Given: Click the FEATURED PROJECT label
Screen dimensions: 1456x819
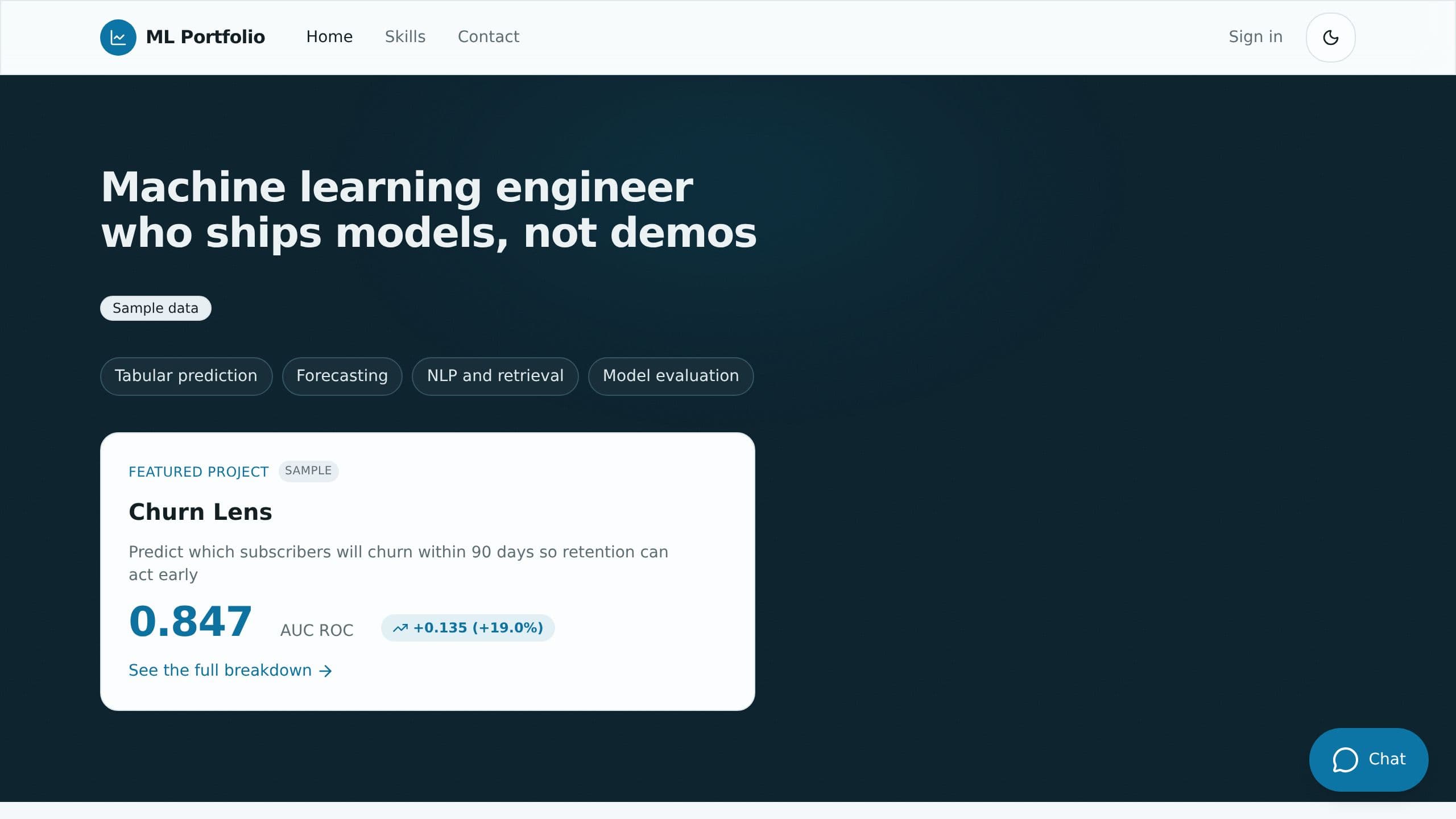Looking at the screenshot, I should click(x=198, y=472).
